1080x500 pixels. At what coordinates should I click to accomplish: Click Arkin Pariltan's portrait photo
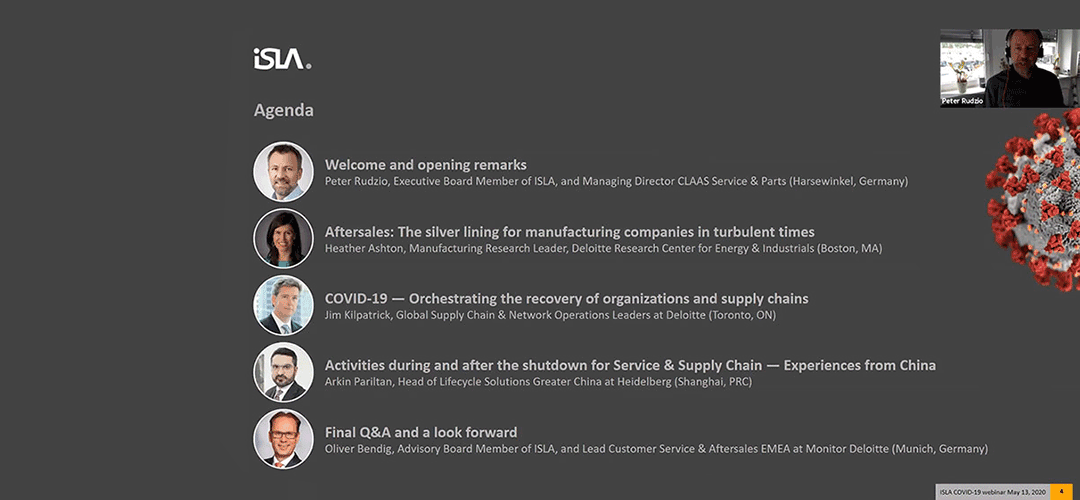pos(283,372)
